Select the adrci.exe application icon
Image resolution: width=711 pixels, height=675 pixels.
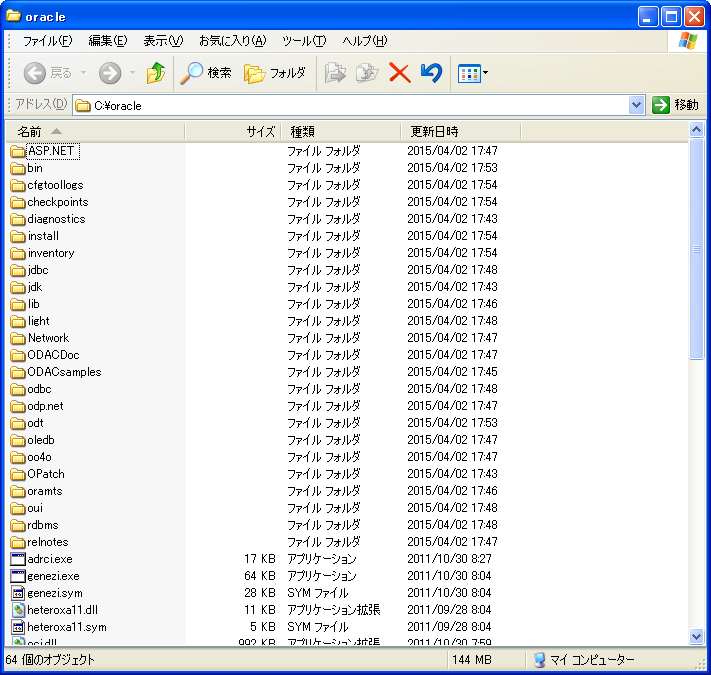coord(18,559)
